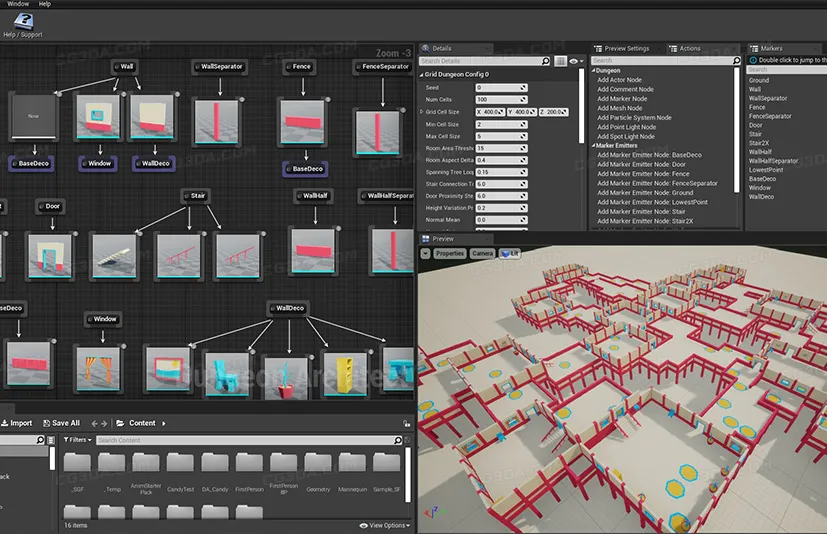Expand the Grid Cell Size property
Screen dimensions: 827x534
tap(421, 112)
